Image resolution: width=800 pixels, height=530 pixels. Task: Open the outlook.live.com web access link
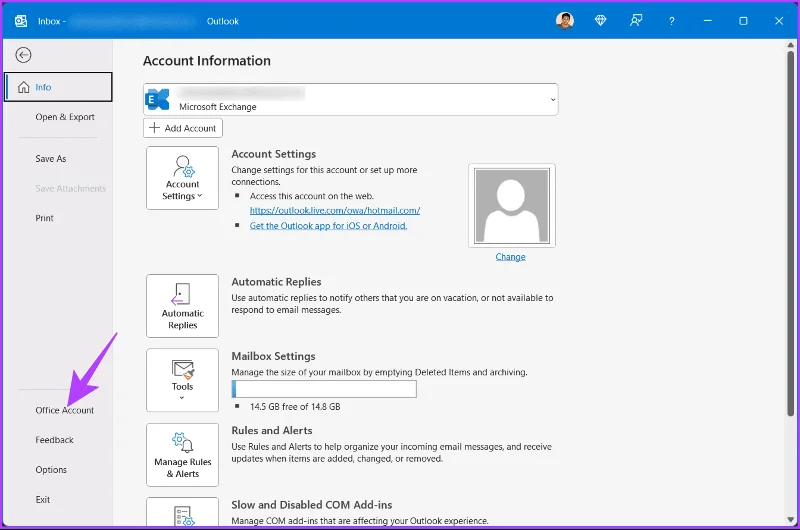(x=335, y=210)
